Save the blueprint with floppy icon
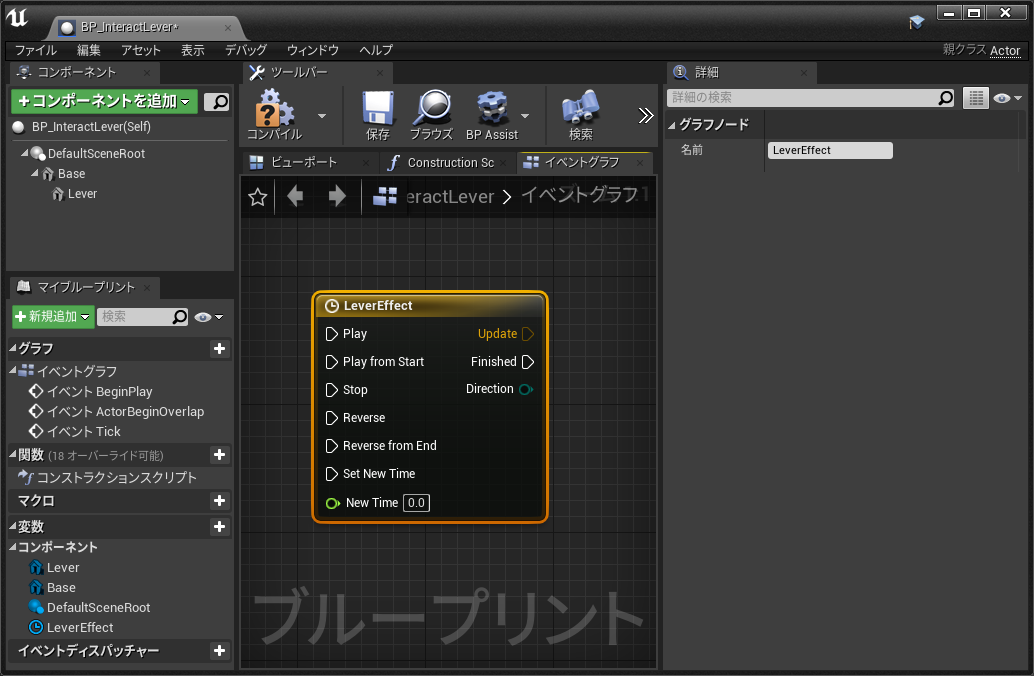Screen dimensions: 1034x676 (x=378, y=115)
